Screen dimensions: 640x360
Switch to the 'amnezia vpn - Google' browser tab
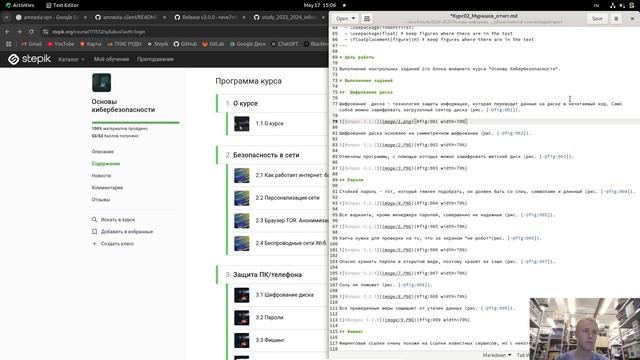click(x=51, y=18)
